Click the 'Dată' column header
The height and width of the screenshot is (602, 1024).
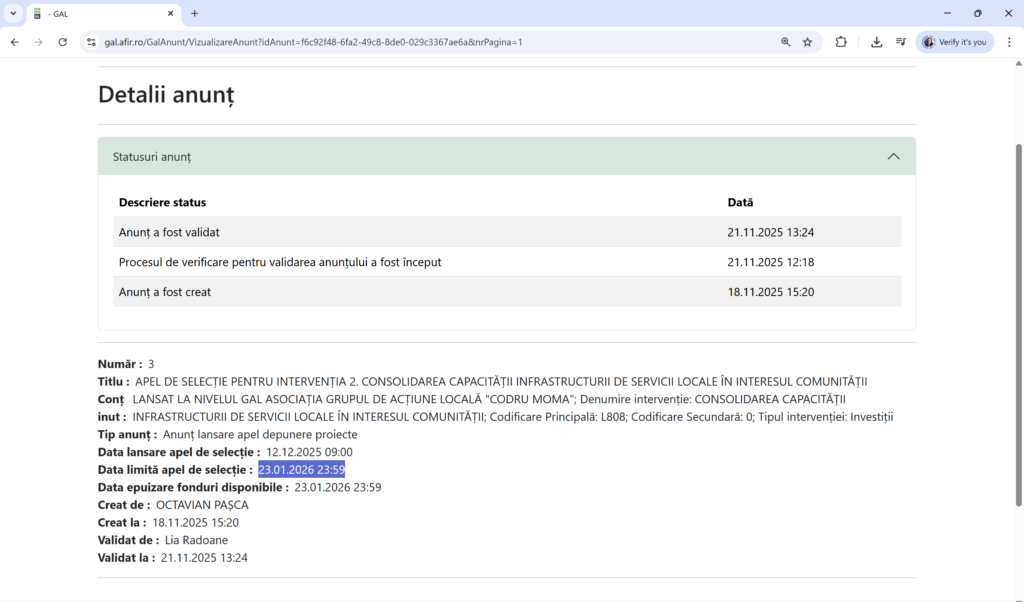[x=740, y=202]
